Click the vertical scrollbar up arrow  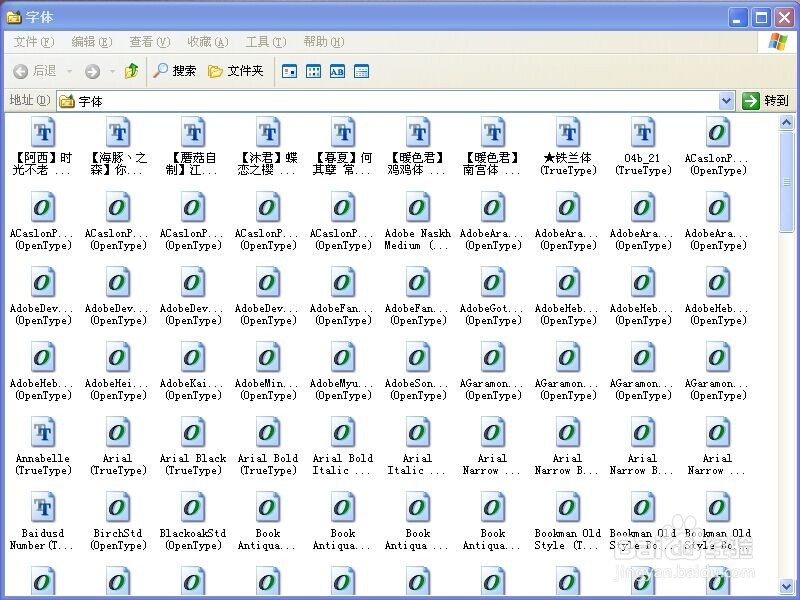click(786, 122)
